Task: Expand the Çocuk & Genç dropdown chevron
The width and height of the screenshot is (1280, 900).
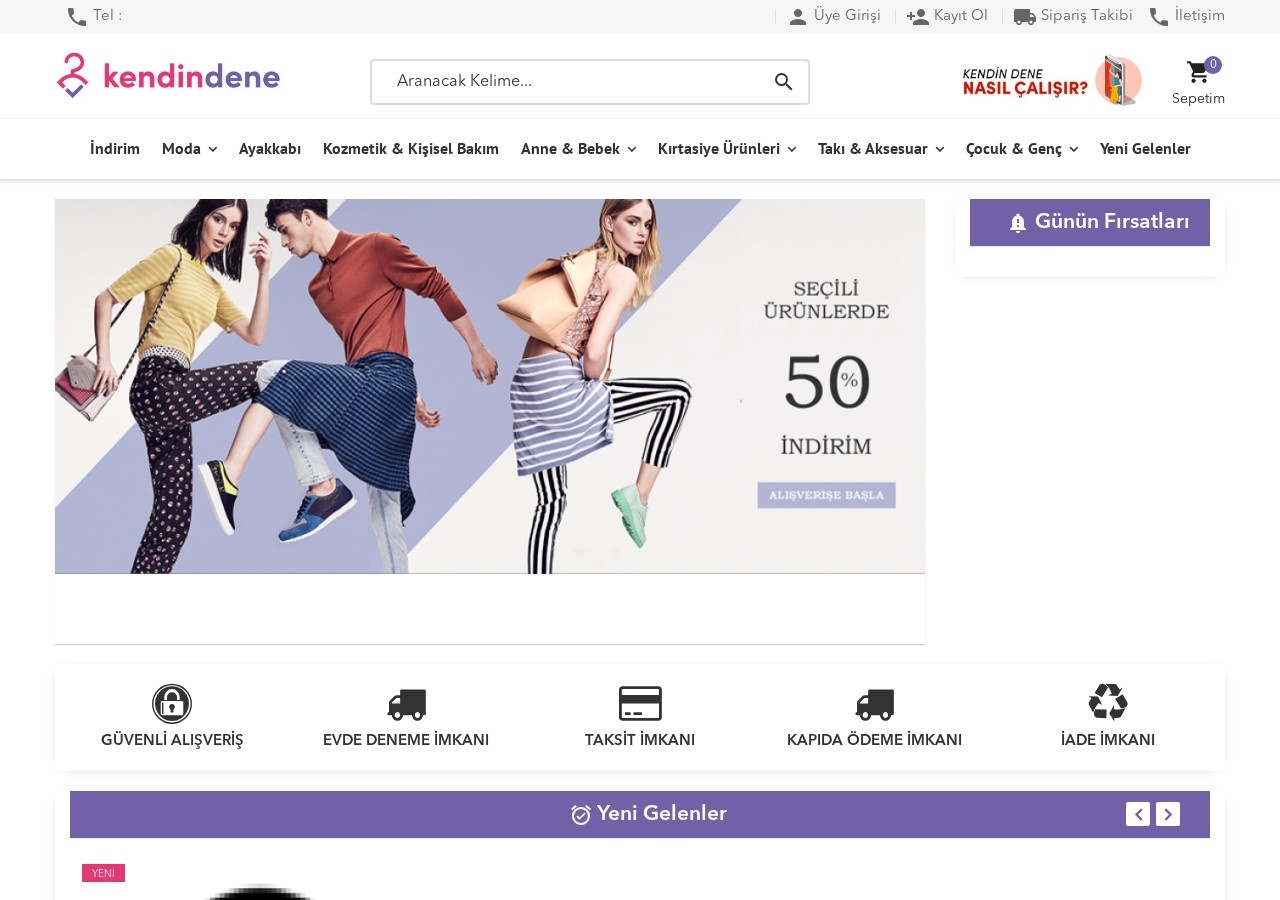Action: pyautogui.click(x=1073, y=150)
